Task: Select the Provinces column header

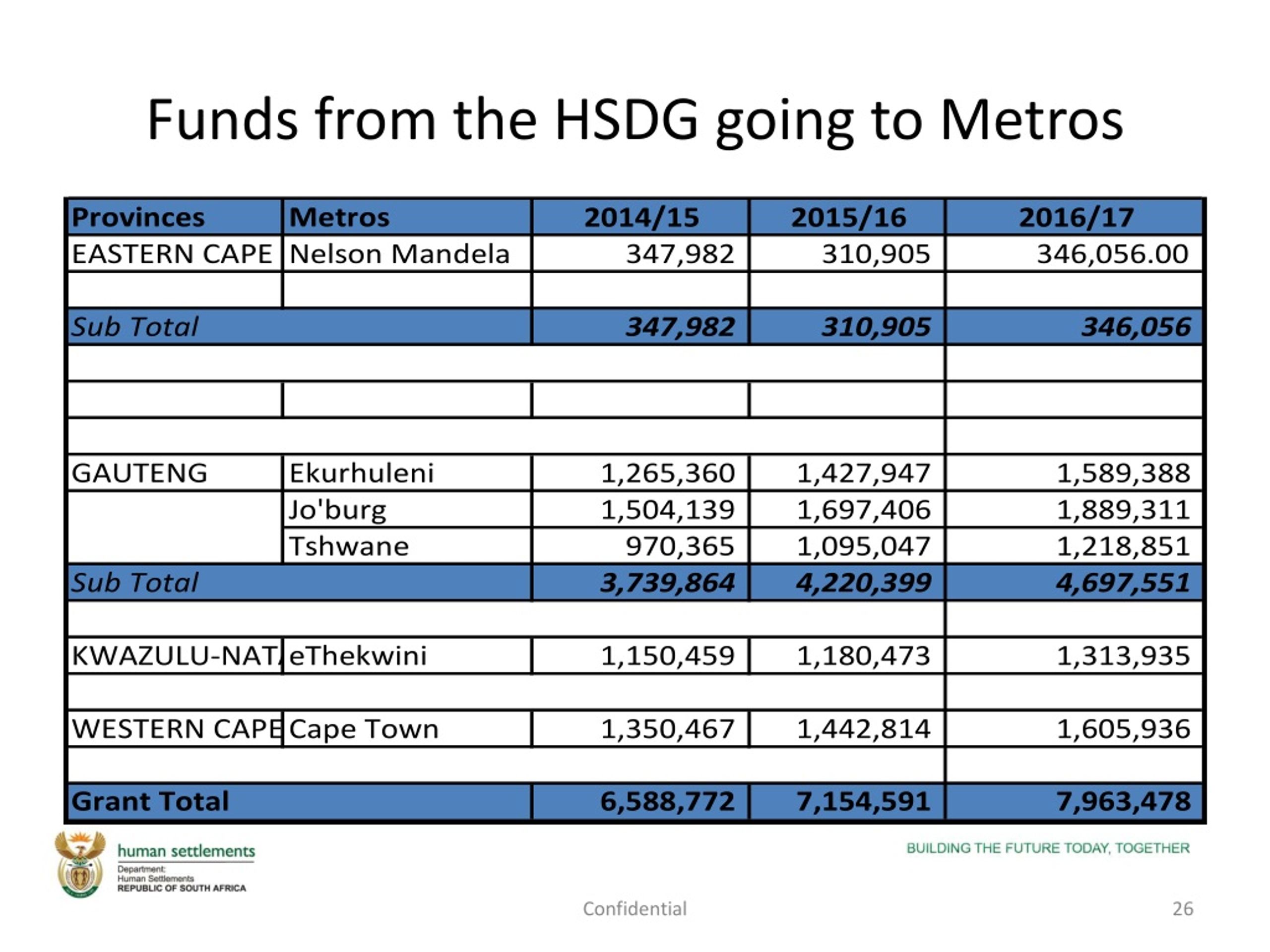Action: [x=175, y=217]
